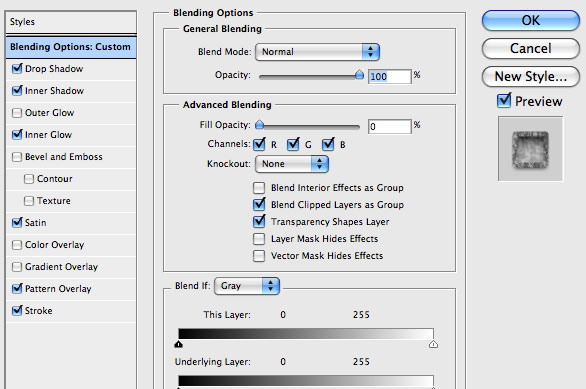This screenshot has width=586, height=389.
Task: Open Drop Shadow settings by label
Action: pos(54,69)
